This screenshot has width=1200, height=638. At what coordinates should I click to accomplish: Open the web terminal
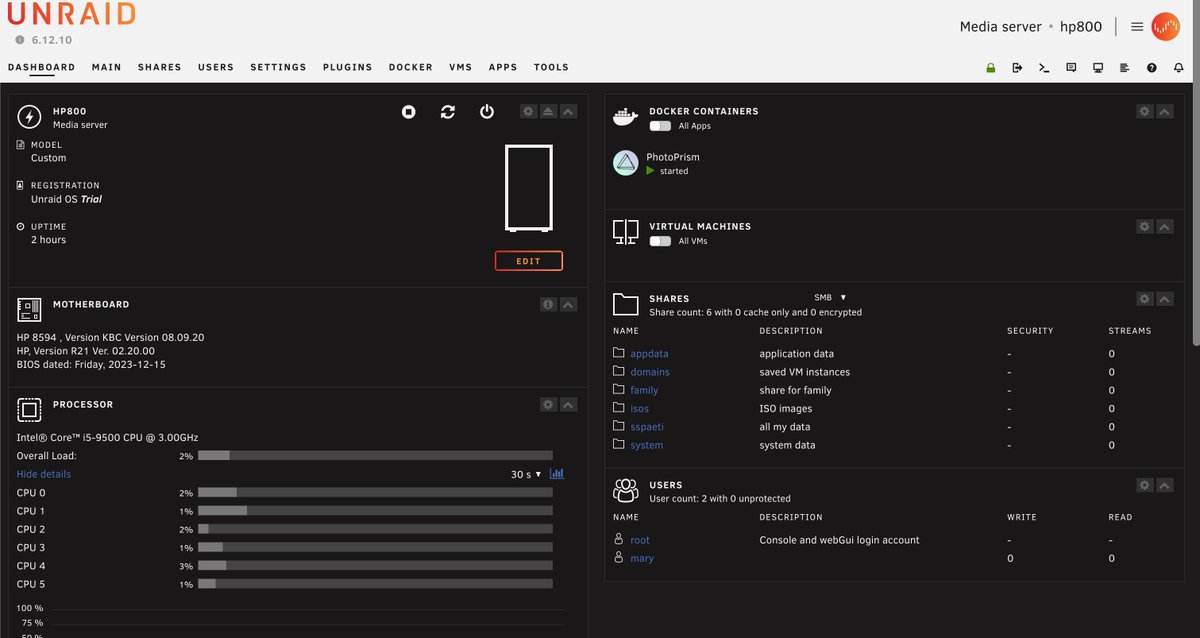[x=1044, y=67]
